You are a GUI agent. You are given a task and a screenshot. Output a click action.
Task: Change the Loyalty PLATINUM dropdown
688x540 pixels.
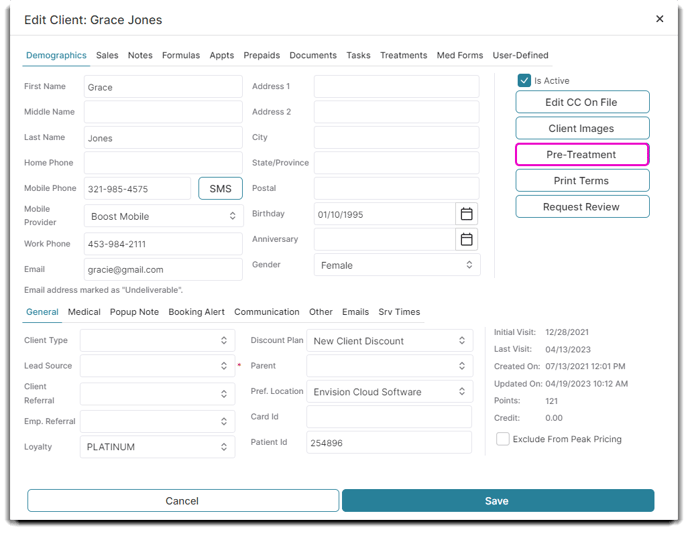(x=158, y=447)
